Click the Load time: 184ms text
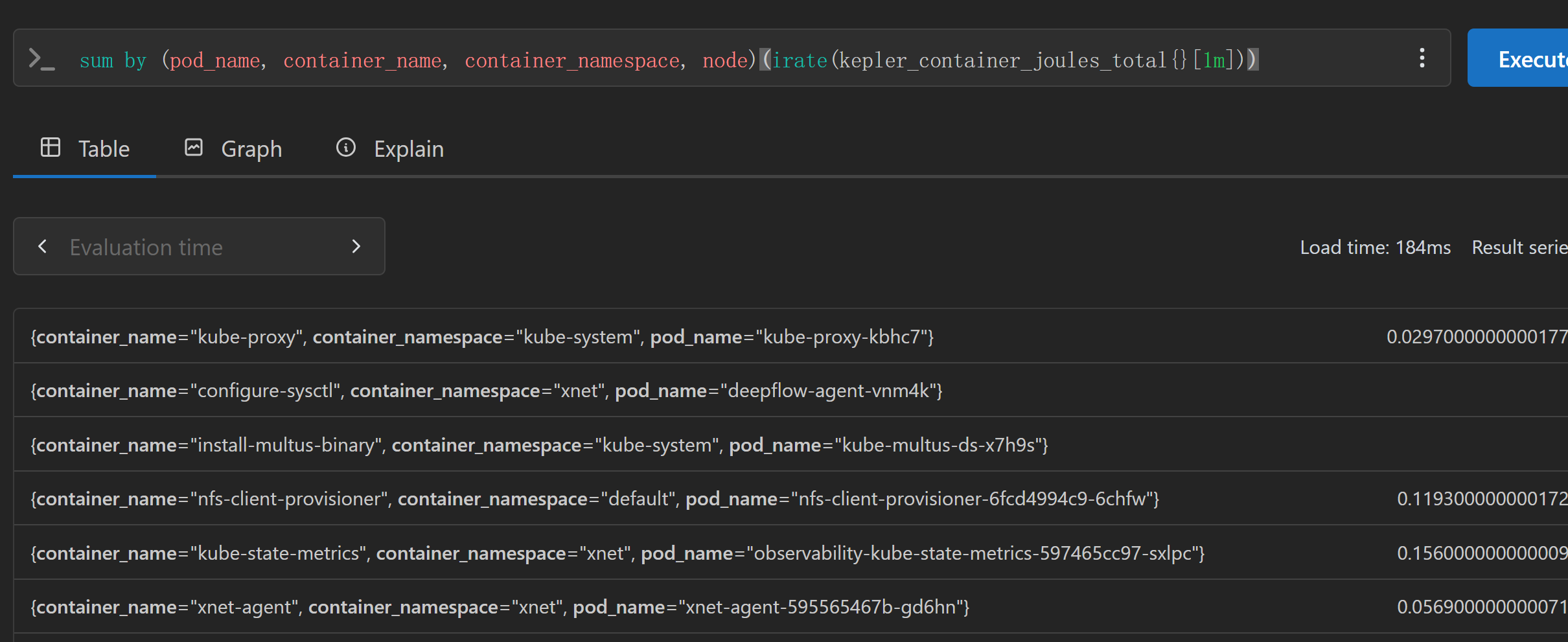Image resolution: width=1568 pixels, height=642 pixels. tap(1375, 247)
